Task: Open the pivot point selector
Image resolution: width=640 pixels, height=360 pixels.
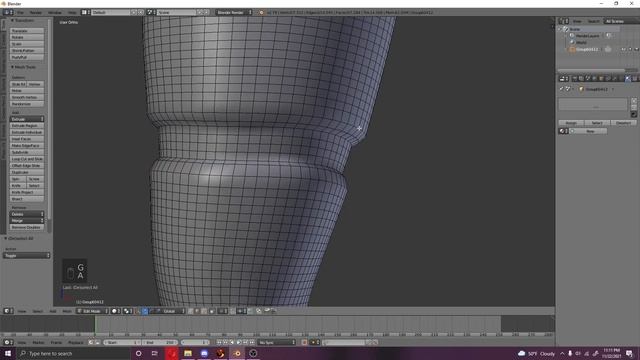Action: pos(128,311)
